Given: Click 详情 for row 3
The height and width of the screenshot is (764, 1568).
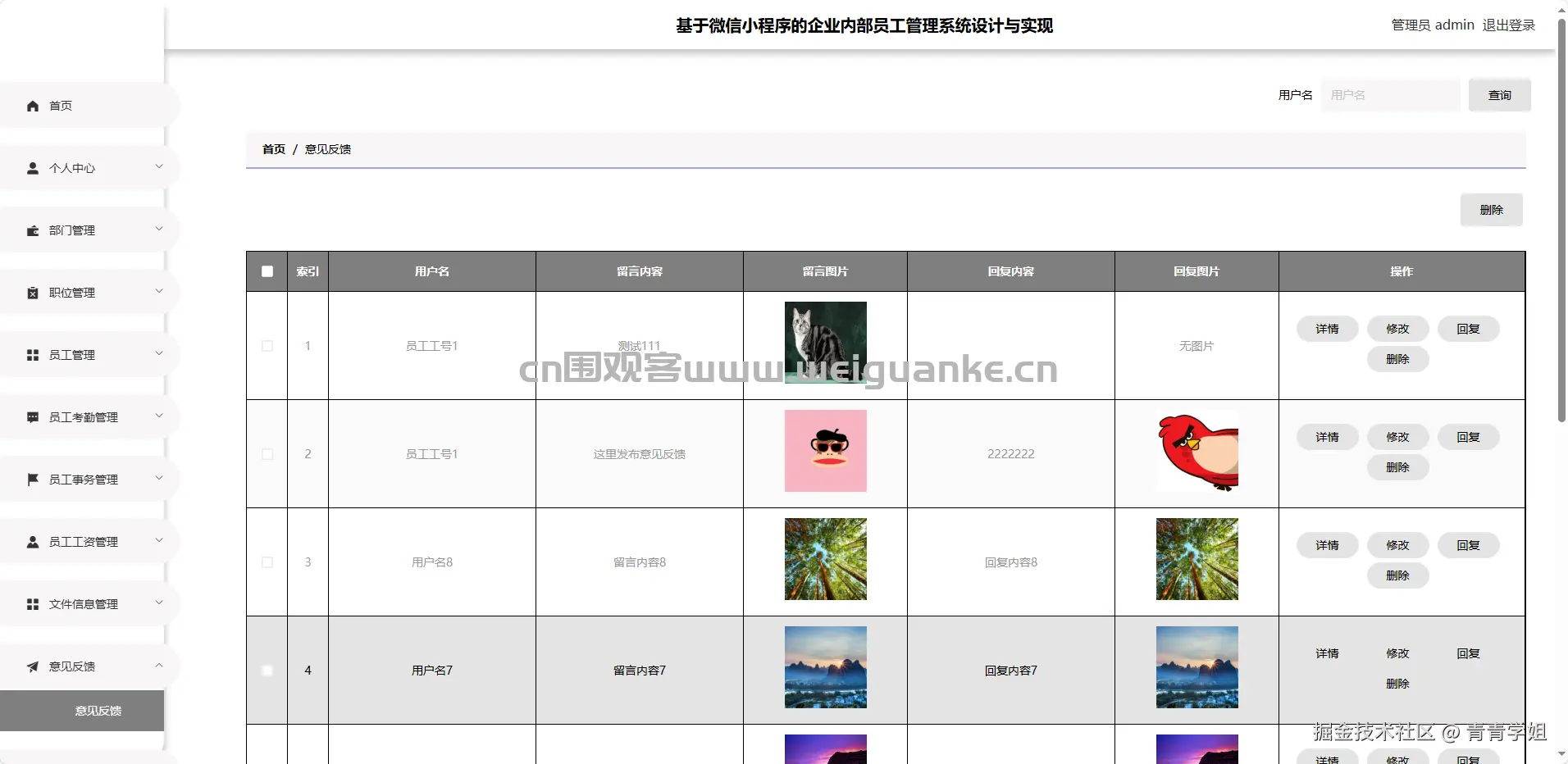Looking at the screenshot, I should coord(1327,545).
